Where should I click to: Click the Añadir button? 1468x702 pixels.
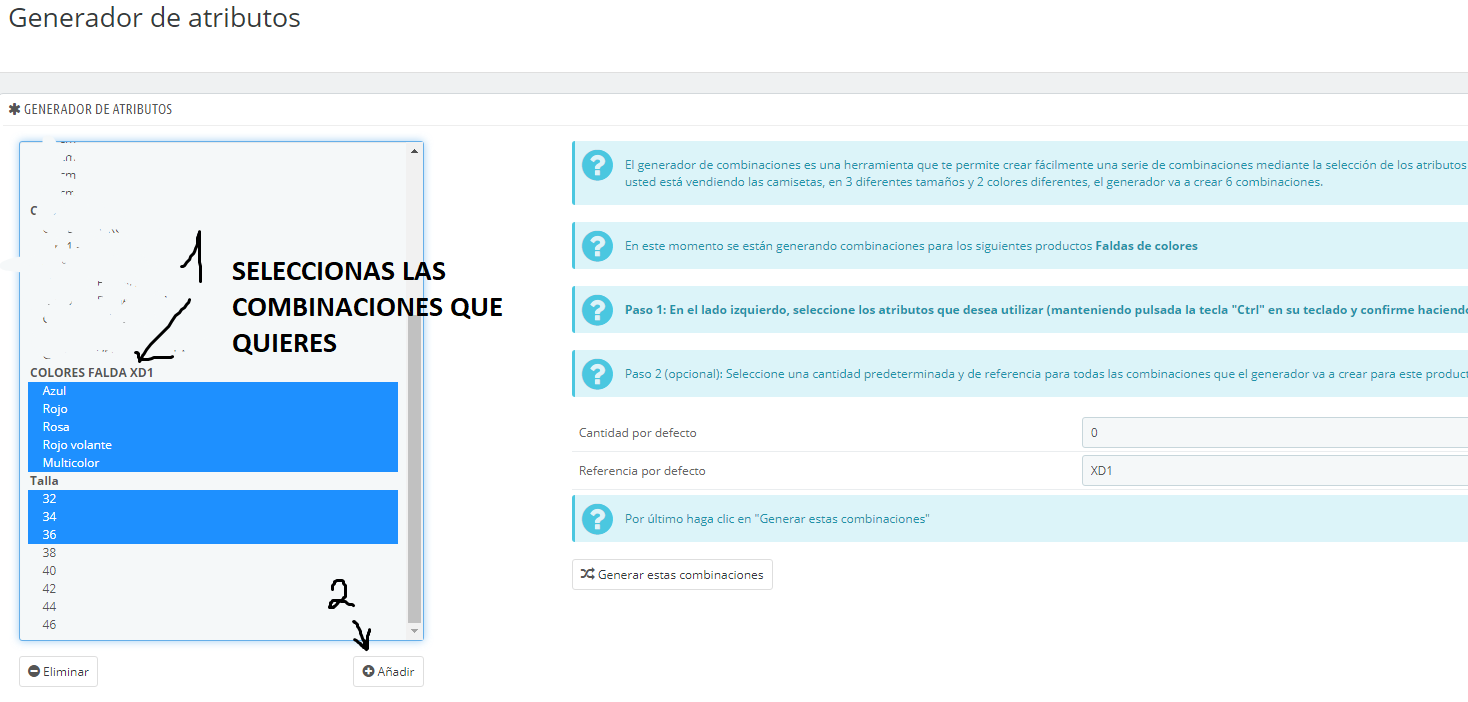(x=388, y=672)
